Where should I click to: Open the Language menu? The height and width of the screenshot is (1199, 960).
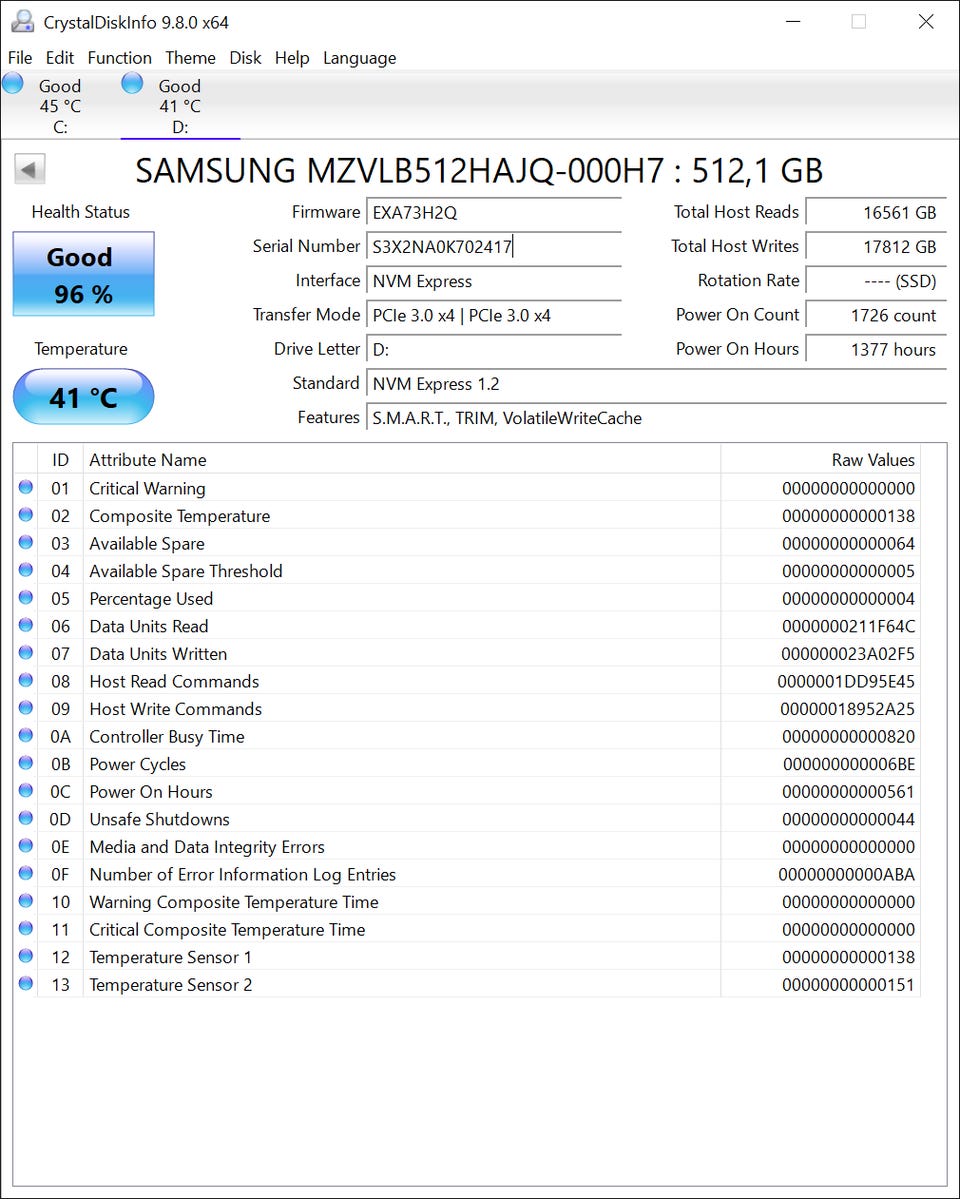[x=360, y=58]
